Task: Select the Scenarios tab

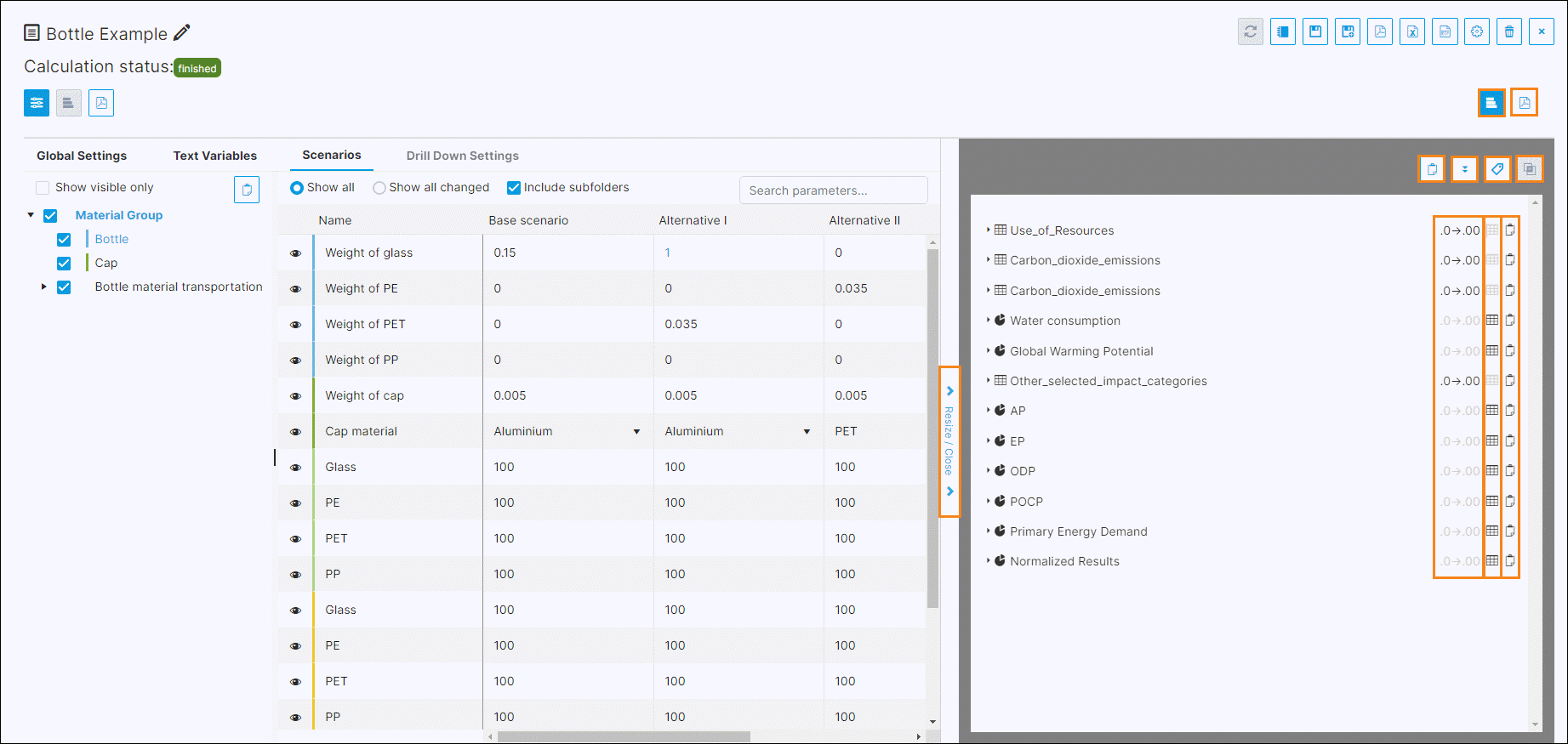Action: (x=332, y=155)
